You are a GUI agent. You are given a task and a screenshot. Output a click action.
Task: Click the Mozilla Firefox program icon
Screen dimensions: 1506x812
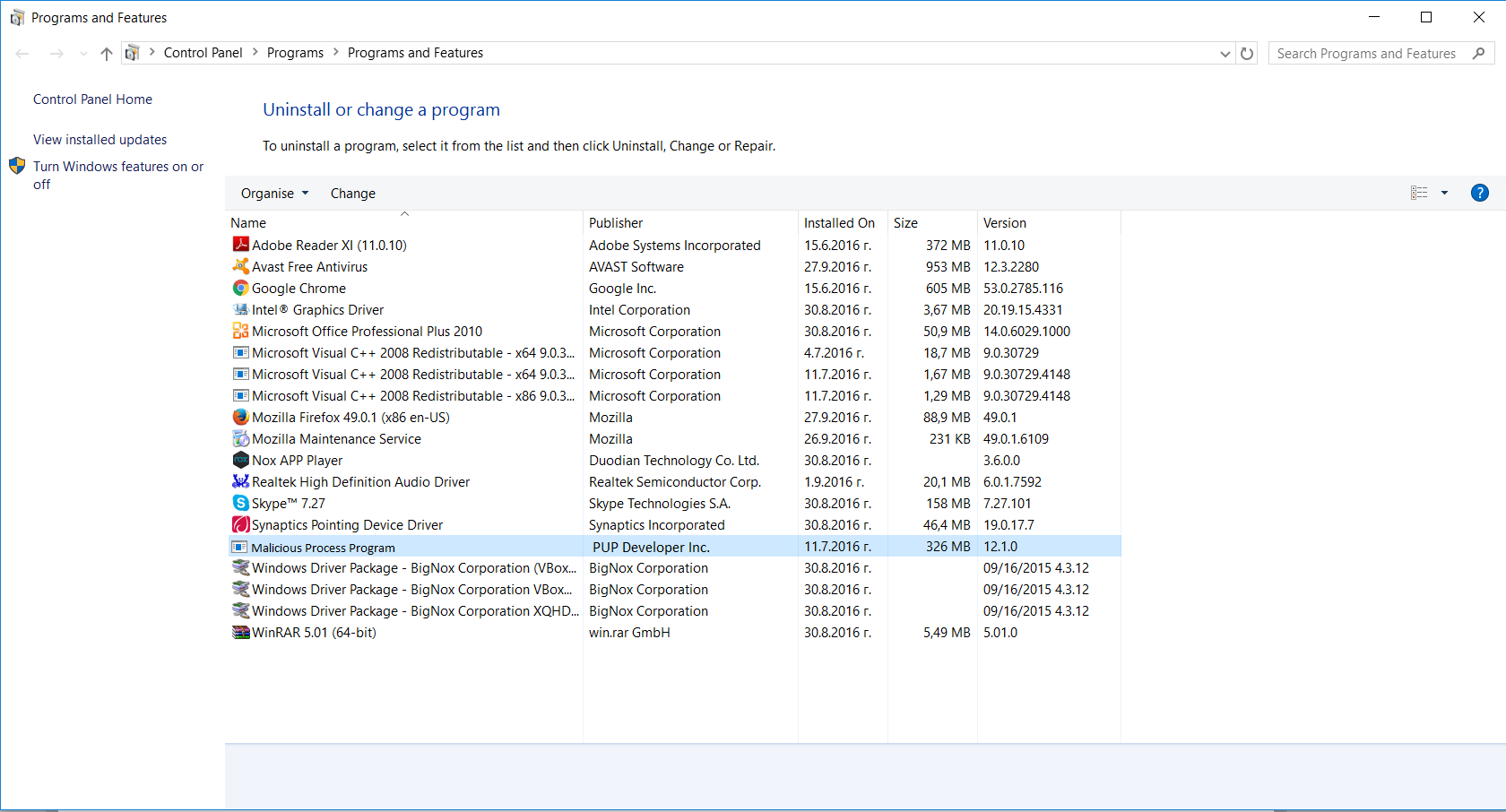pyautogui.click(x=240, y=417)
